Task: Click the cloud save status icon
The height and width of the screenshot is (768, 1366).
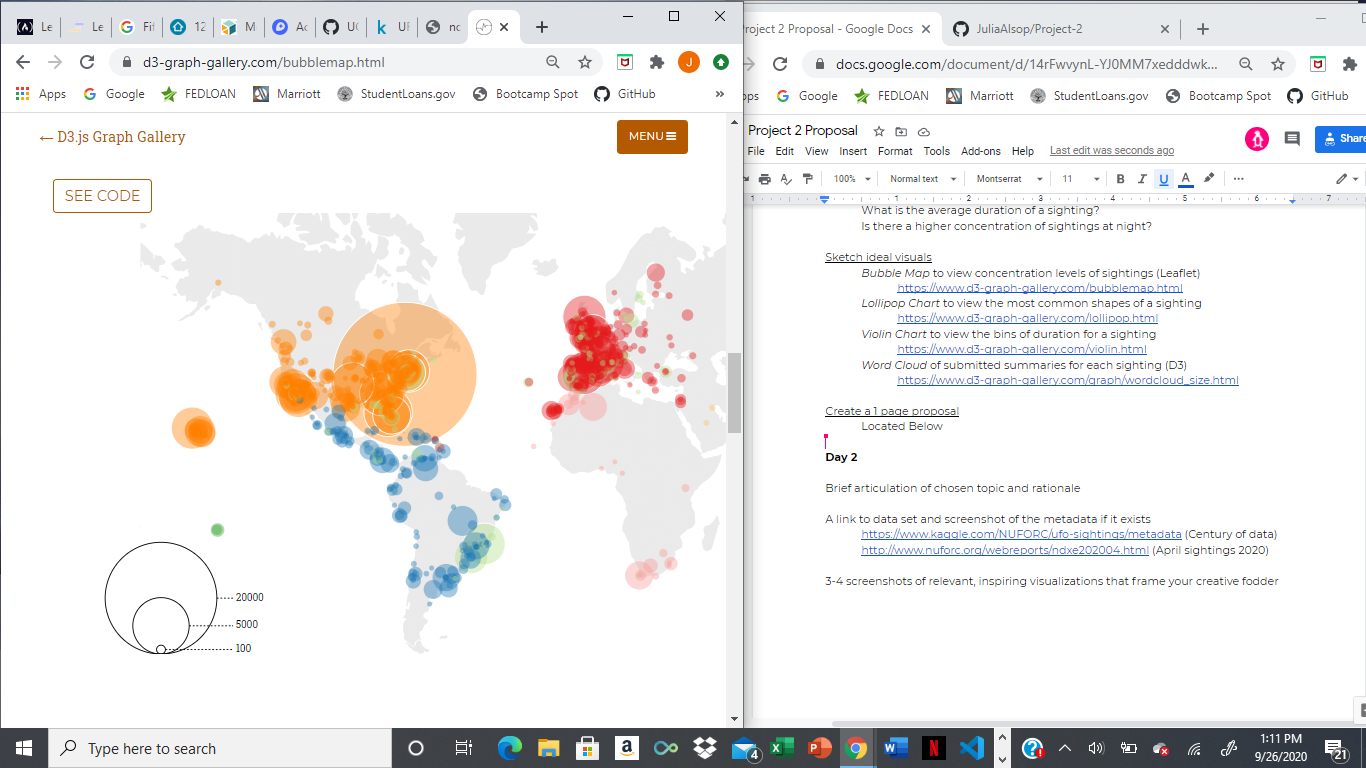Action: point(923,131)
